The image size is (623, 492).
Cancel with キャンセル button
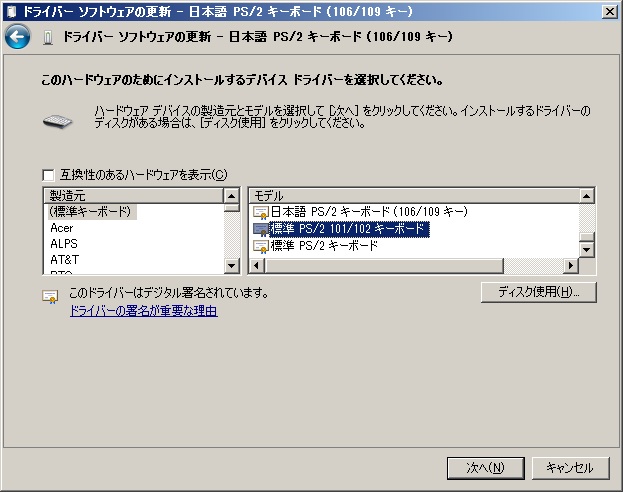pyautogui.click(x=570, y=467)
